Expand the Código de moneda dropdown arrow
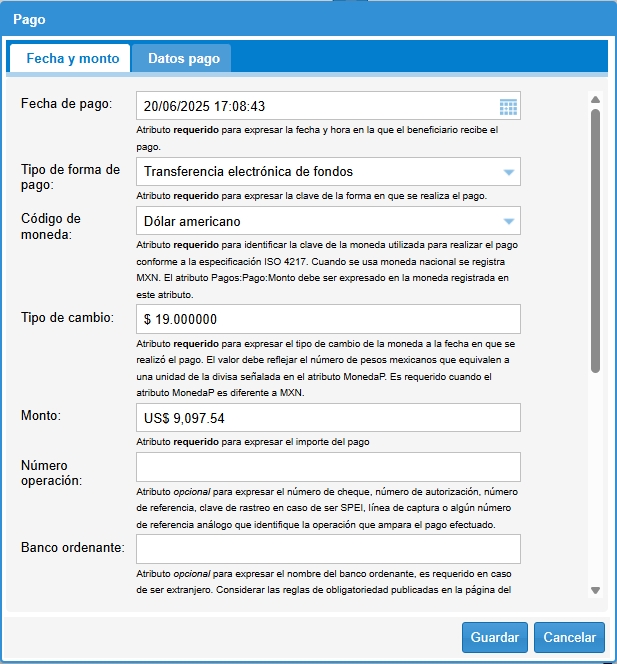The width and height of the screenshot is (617, 664). pos(508,221)
